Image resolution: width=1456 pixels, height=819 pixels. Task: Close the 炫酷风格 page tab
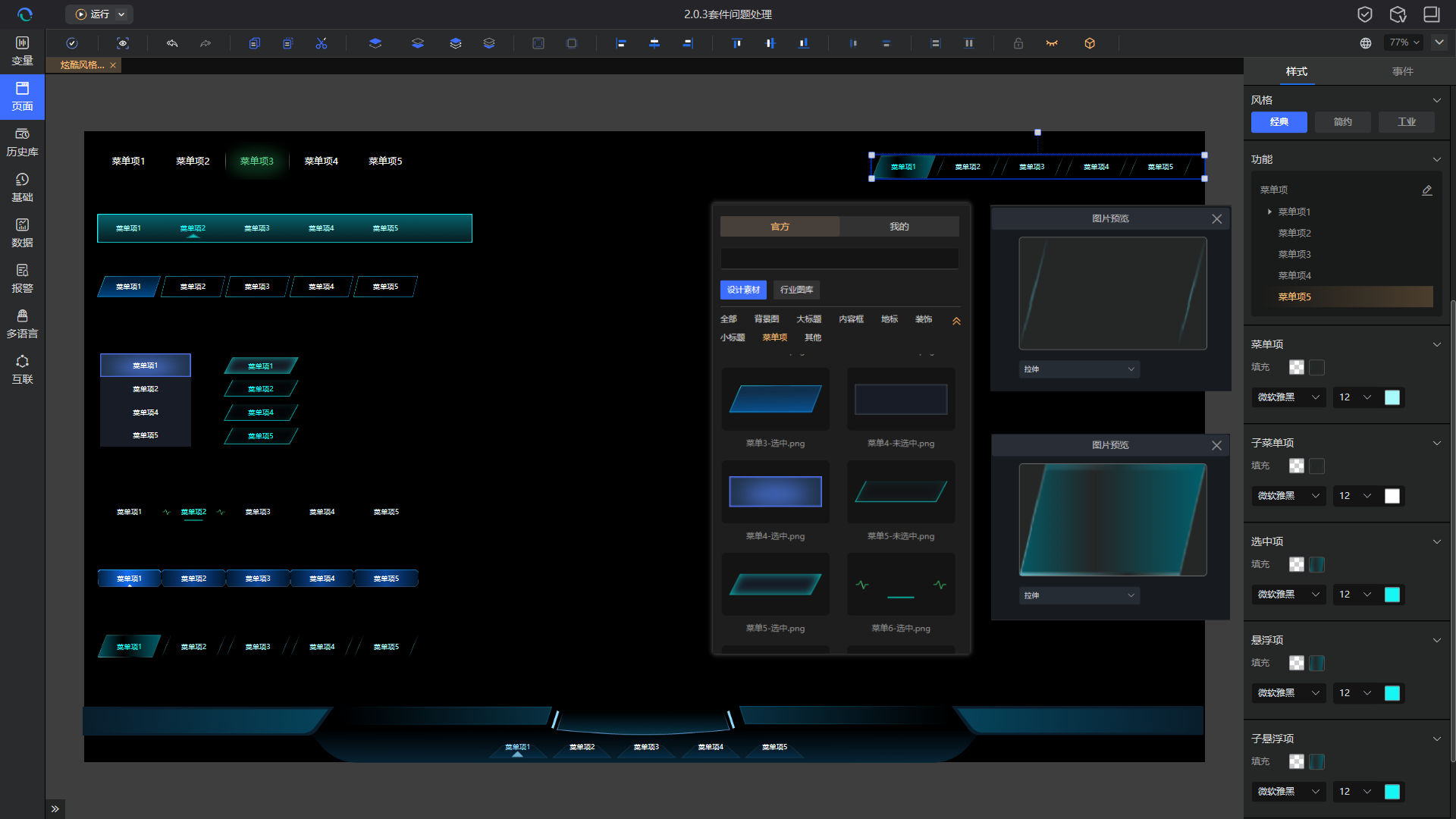[x=113, y=65]
